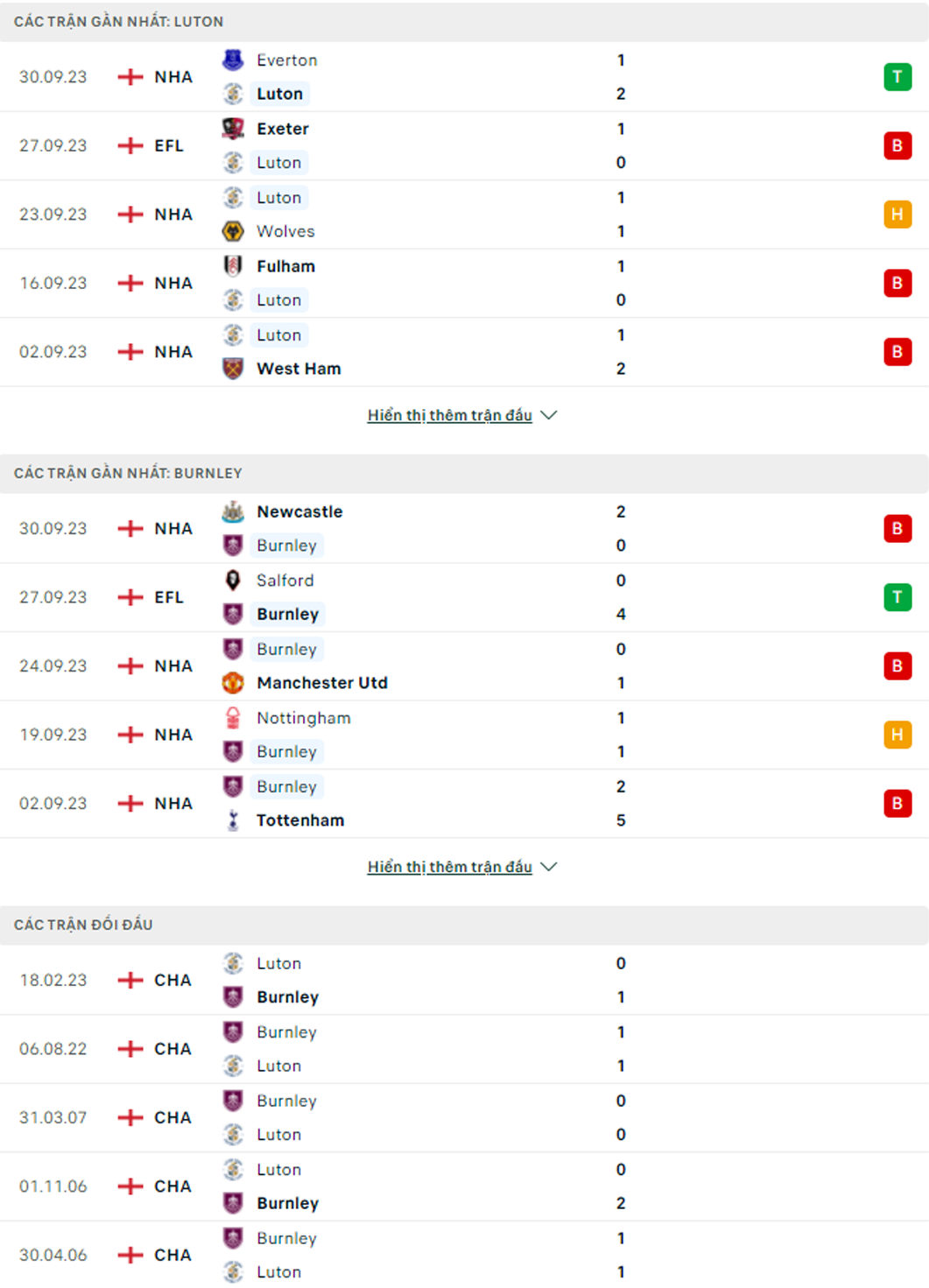Click the Exeter club crest icon

pyautogui.click(x=233, y=129)
